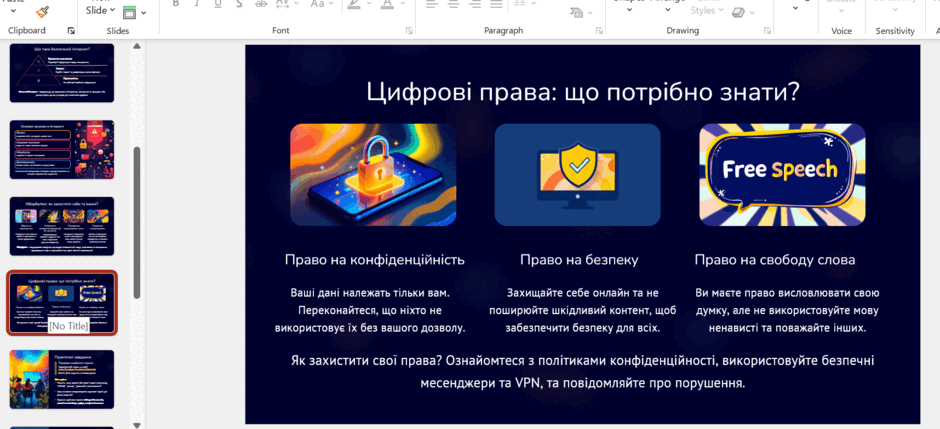Apply the font color
Image resolution: width=940 pixels, height=429 pixels.
tap(387, 4)
